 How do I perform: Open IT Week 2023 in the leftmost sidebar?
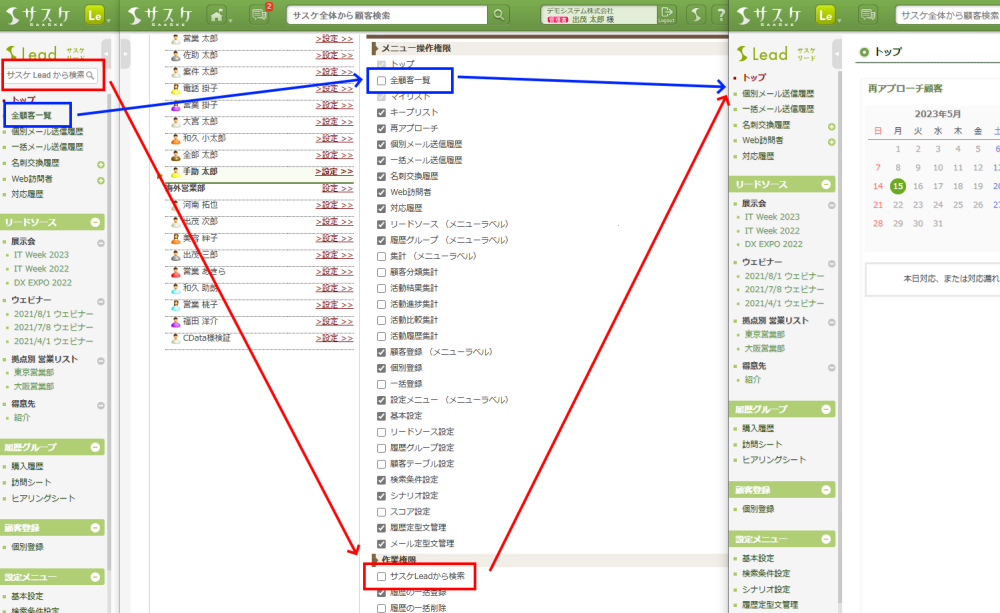point(41,255)
